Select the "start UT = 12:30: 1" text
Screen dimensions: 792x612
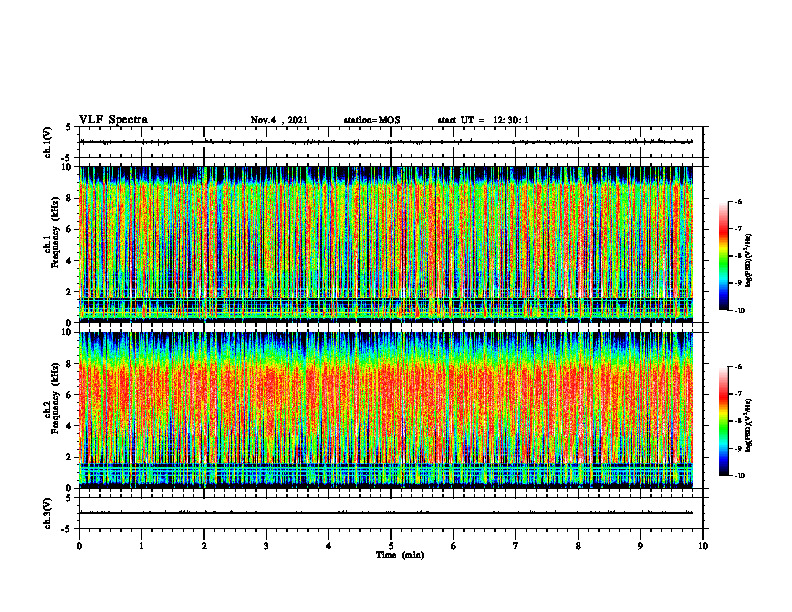(x=483, y=120)
